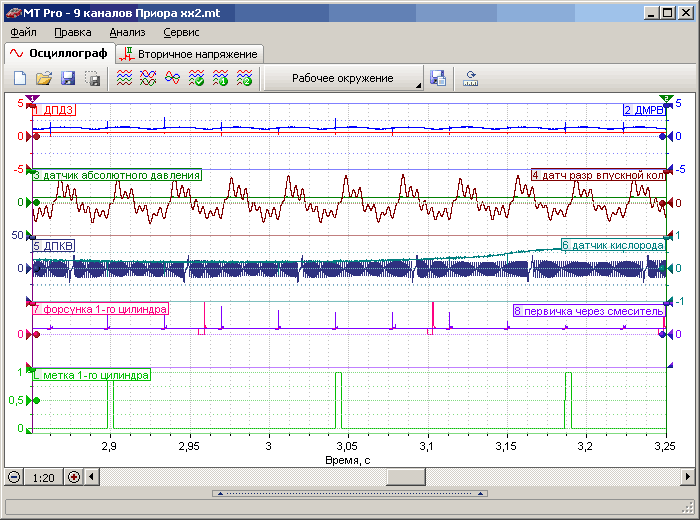Click the waveform icon with green checkmark
Image resolution: width=700 pixels, height=520 pixels.
[x=196, y=78]
